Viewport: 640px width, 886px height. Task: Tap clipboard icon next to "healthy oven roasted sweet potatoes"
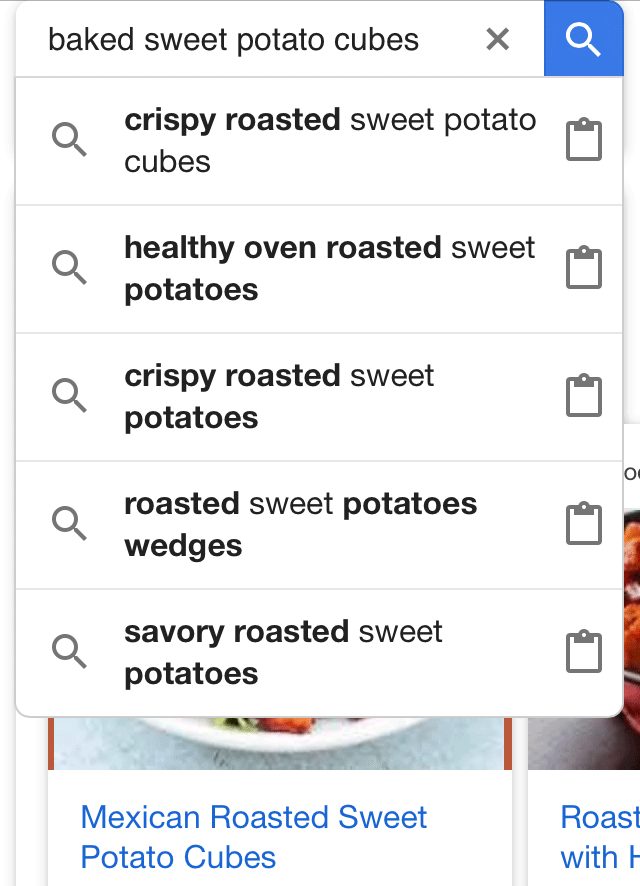583,267
